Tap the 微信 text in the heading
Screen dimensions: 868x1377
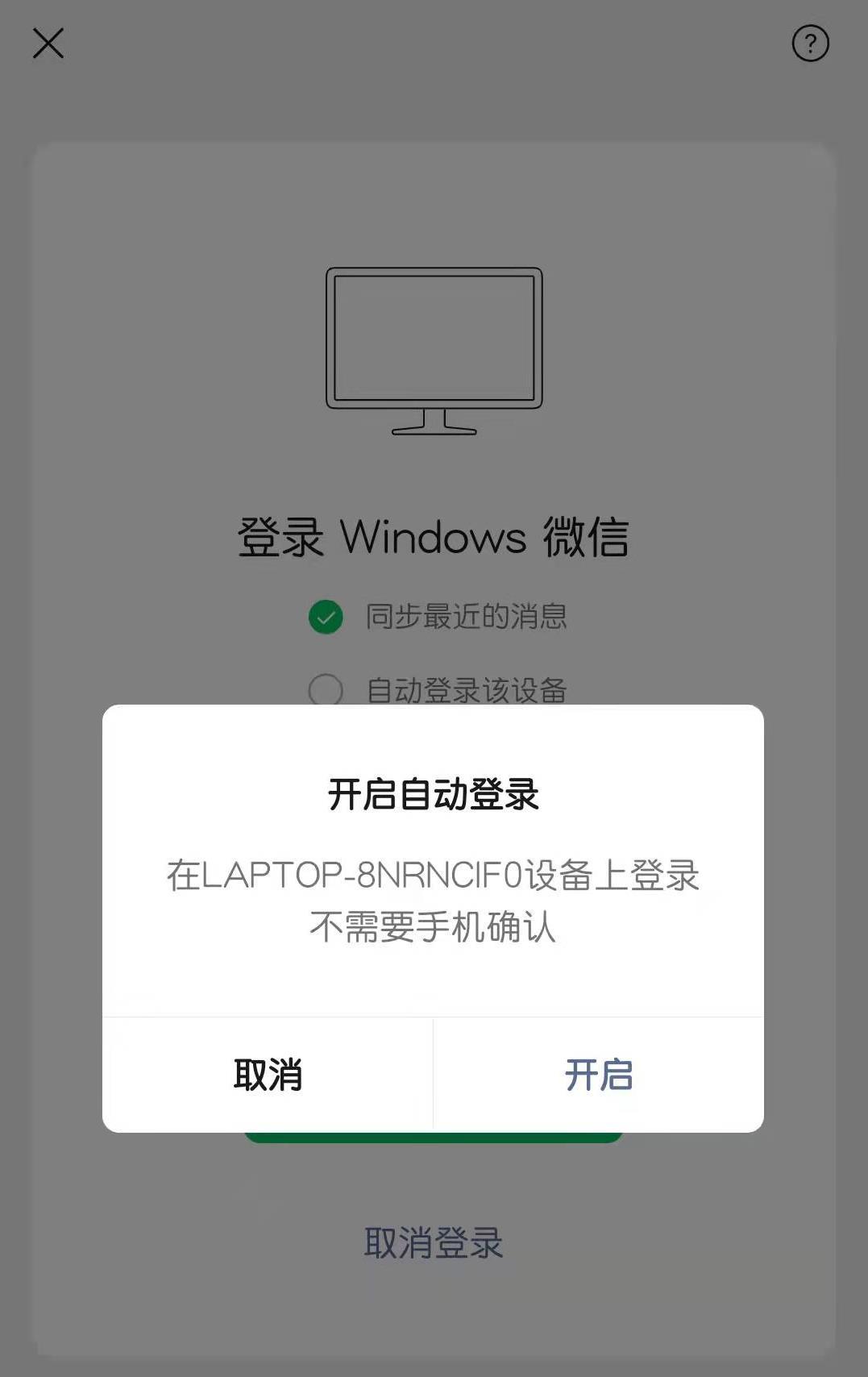[586, 537]
